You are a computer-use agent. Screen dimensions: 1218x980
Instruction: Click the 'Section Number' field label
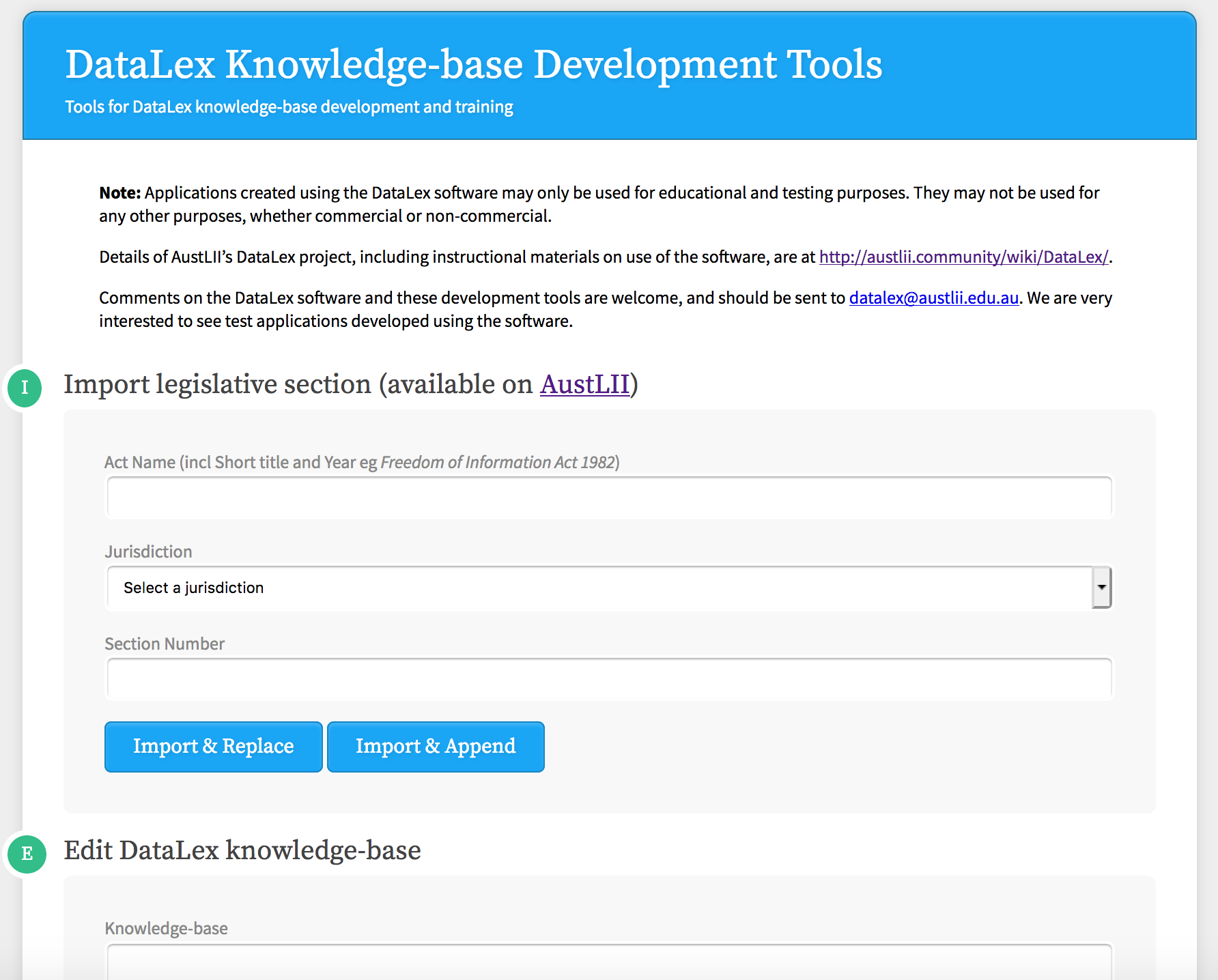pos(165,644)
